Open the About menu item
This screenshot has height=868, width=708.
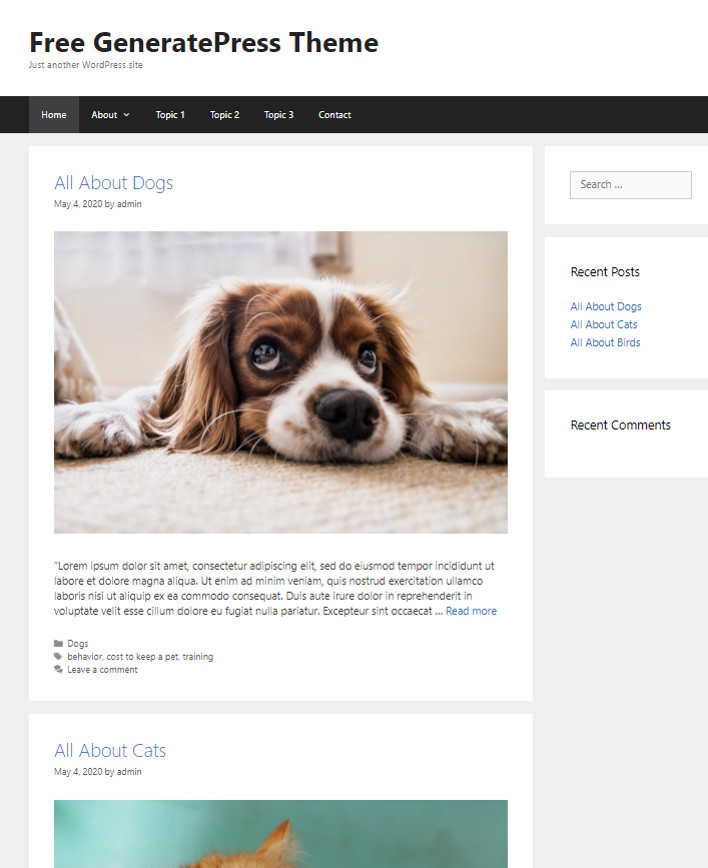point(104,115)
